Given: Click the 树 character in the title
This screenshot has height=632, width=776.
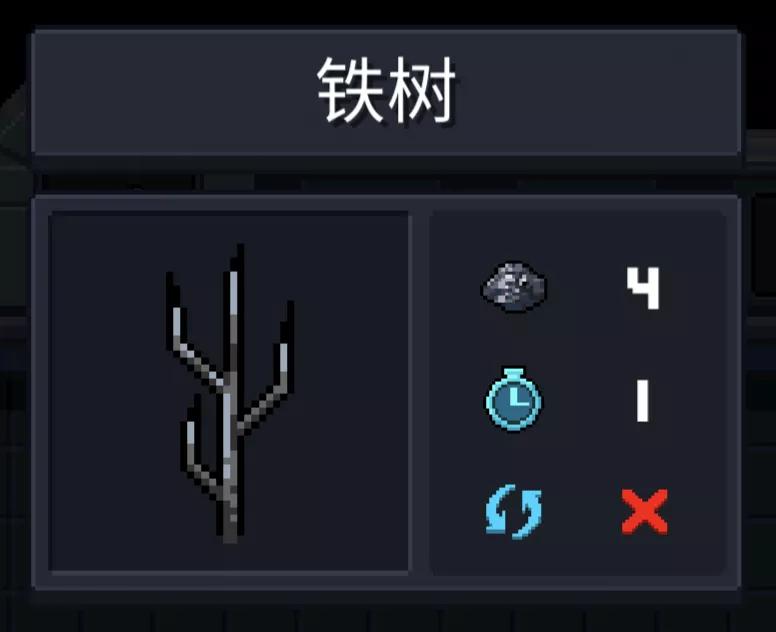Looking at the screenshot, I should [422, 90].
